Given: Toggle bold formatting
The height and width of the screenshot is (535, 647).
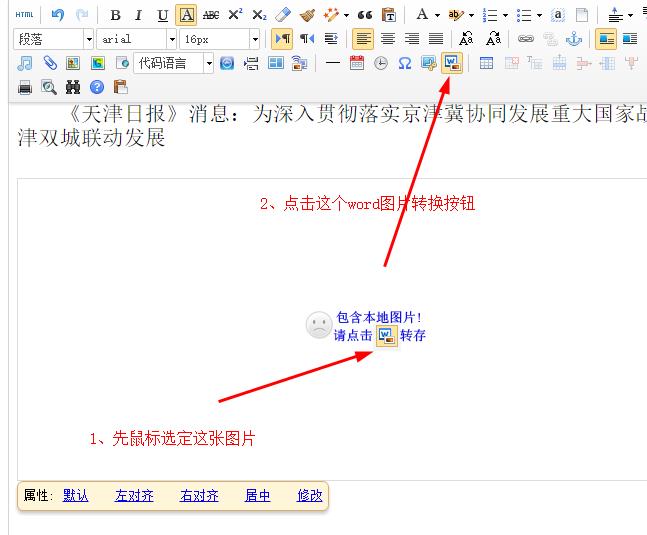Looking at the screenshot, I should tap(116, 15).
